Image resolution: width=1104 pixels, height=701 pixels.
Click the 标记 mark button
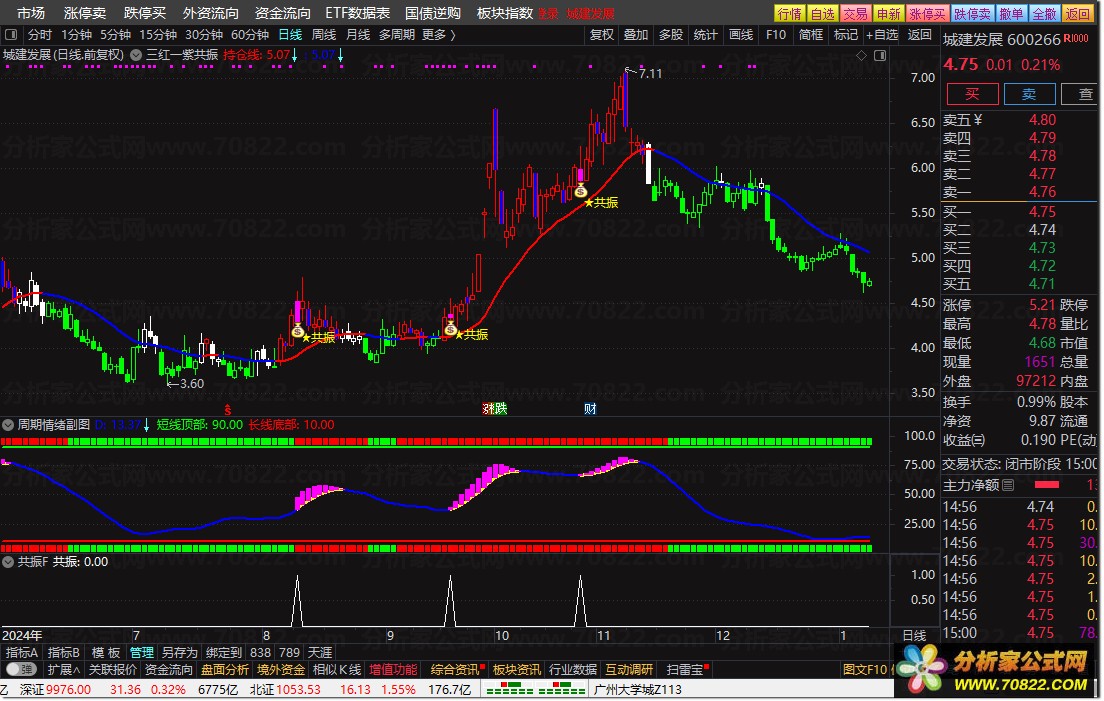(x=846, y=34)
